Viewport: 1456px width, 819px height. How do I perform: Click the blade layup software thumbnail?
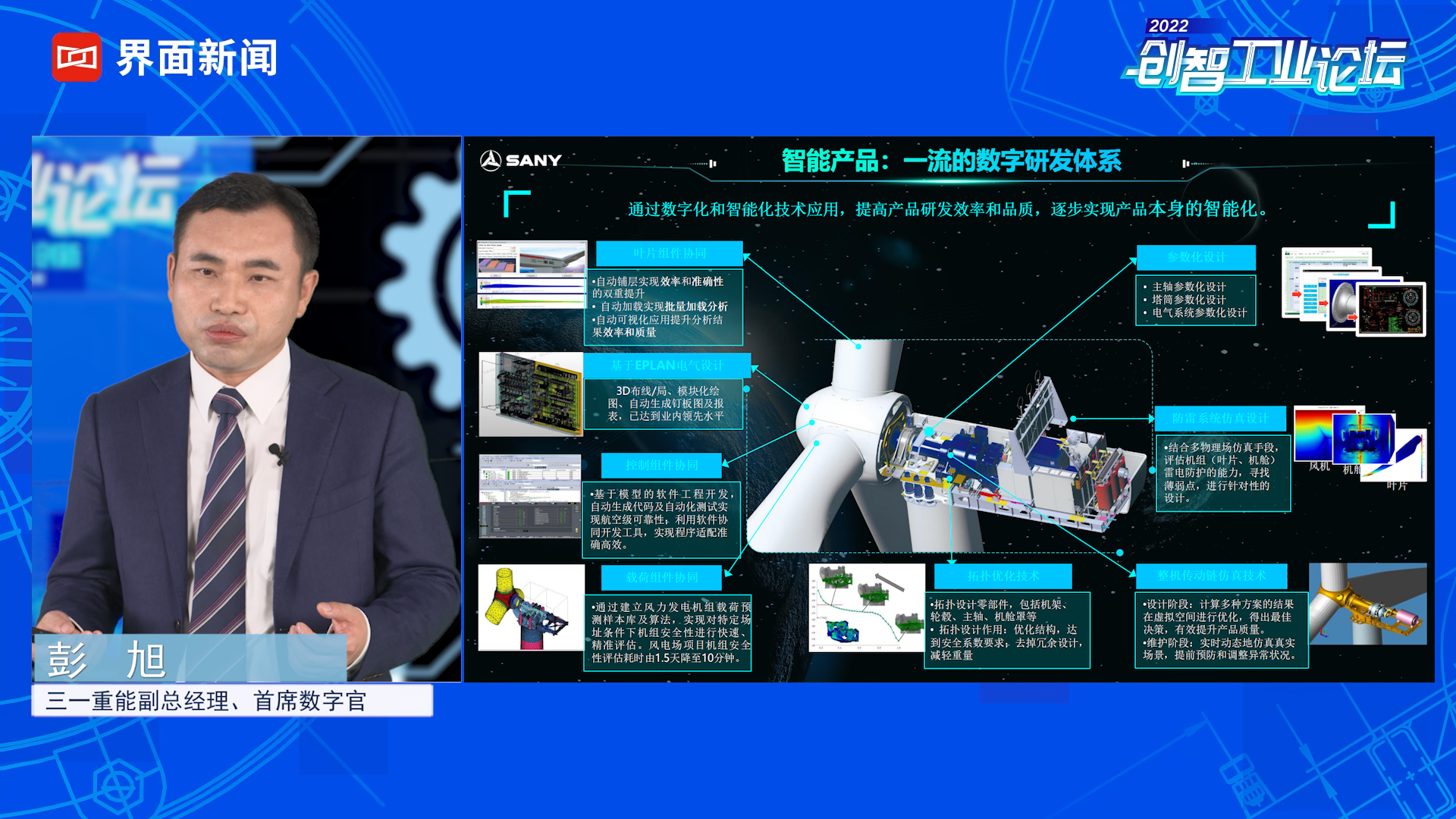[532, 275]
